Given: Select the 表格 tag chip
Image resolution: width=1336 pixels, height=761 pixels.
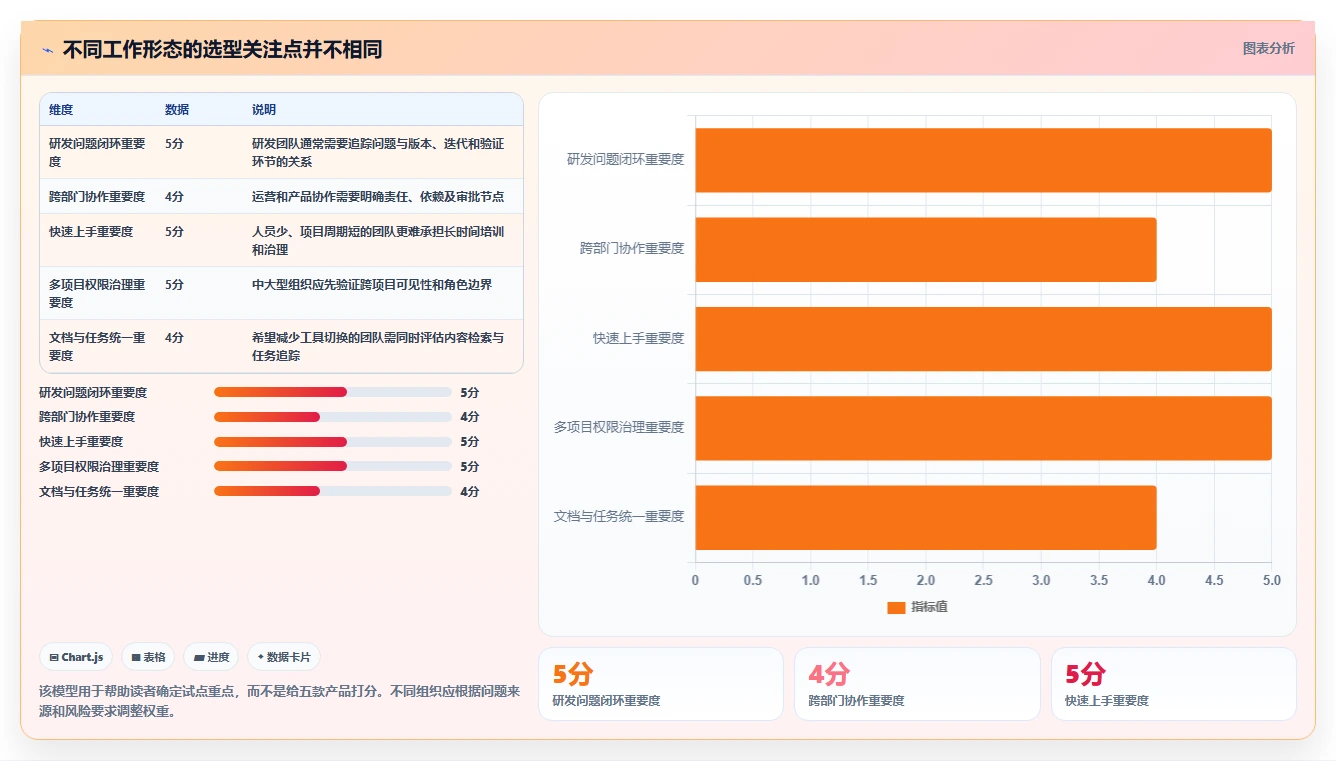Looking at the screenshot, I should tap(148, 657).
